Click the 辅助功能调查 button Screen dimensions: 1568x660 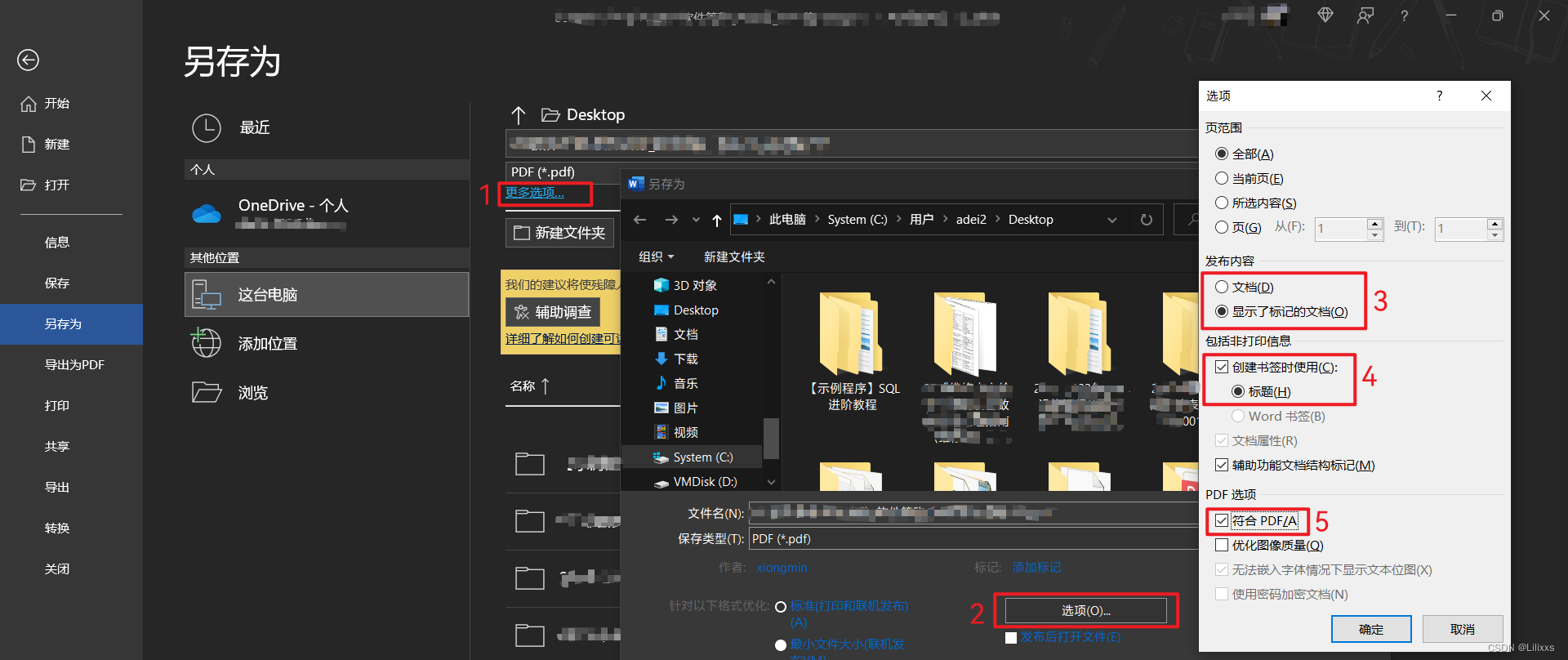(553, 312)
